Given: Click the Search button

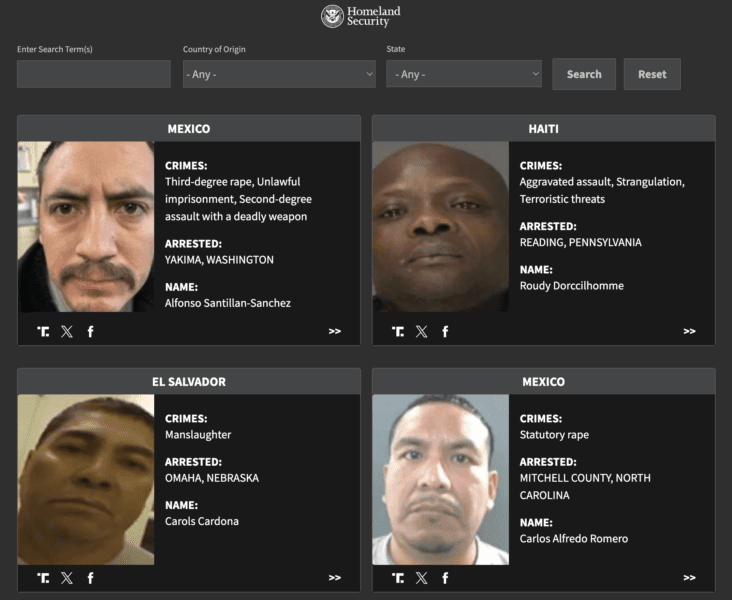Looking at the screenshot, I should (584, 74).
